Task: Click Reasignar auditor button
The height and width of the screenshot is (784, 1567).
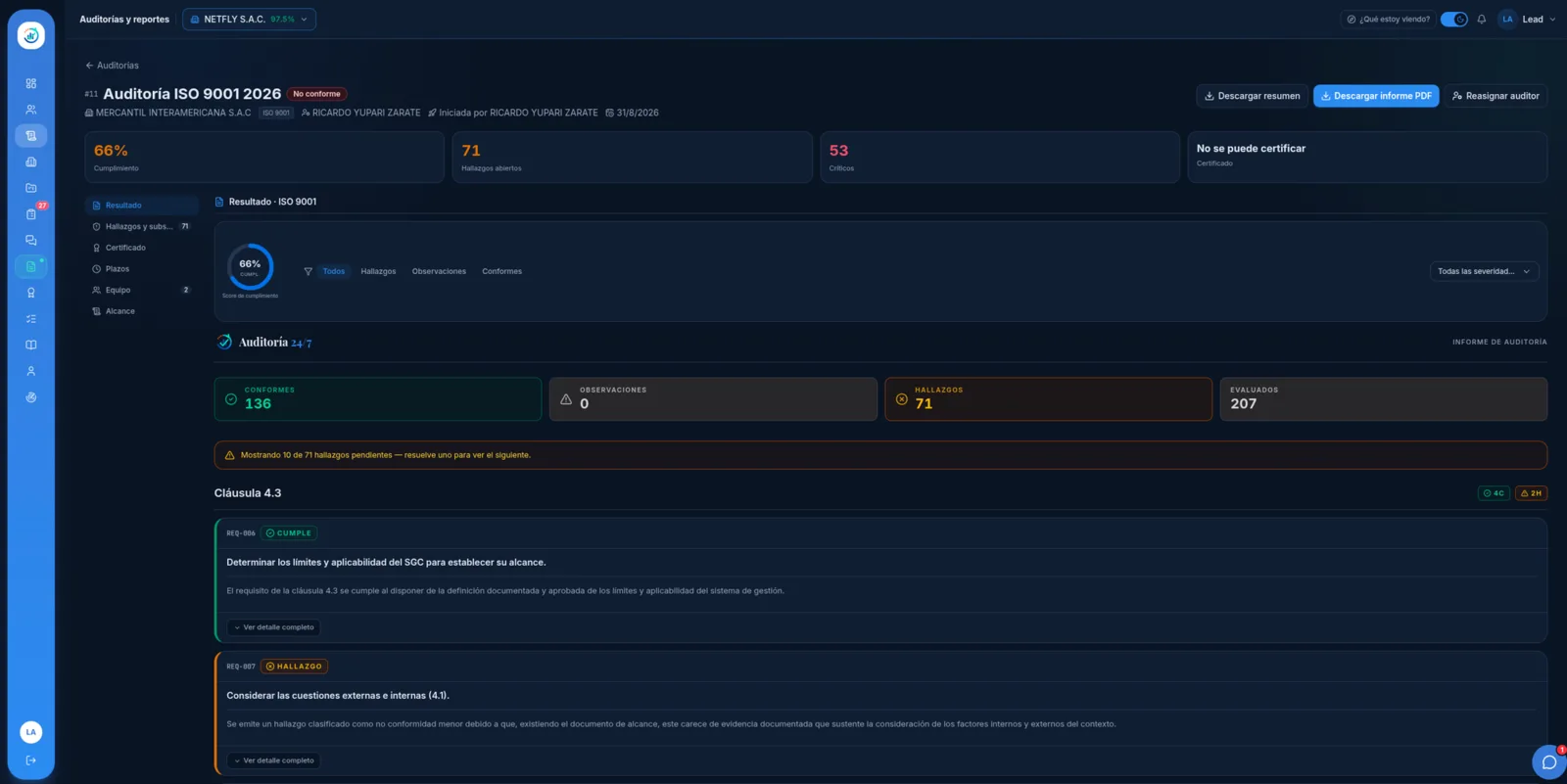Action: click(x=1496, y=96)
